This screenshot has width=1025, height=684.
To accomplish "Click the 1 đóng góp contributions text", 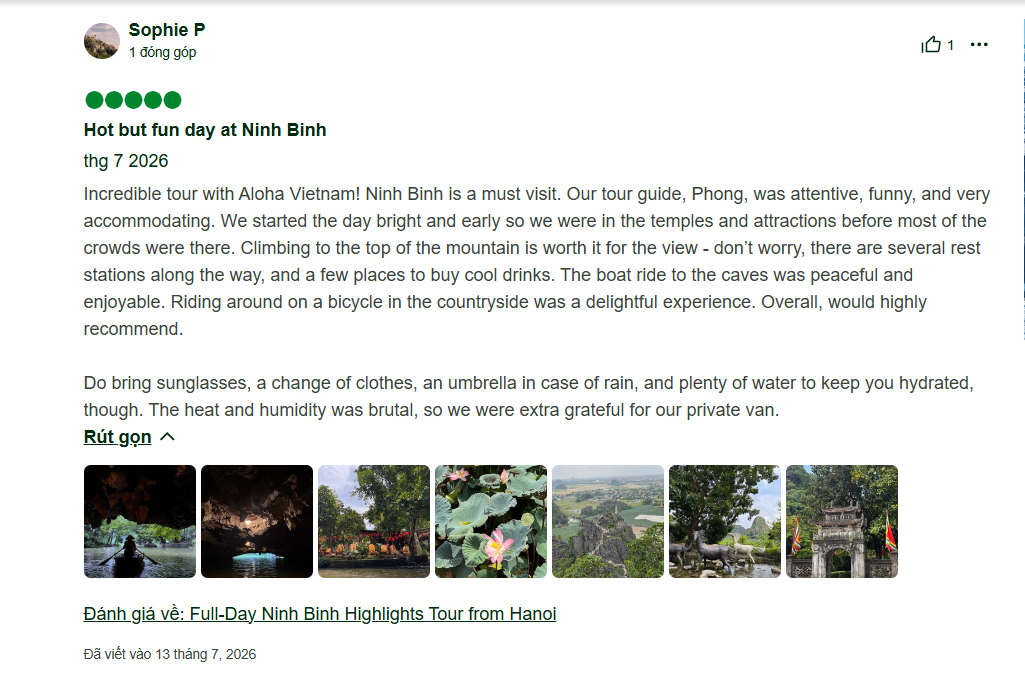I will (x=162, y=52).
